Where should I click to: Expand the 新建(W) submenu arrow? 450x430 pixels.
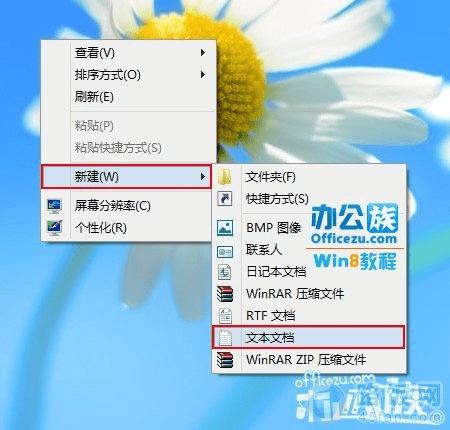pos(203,177)
